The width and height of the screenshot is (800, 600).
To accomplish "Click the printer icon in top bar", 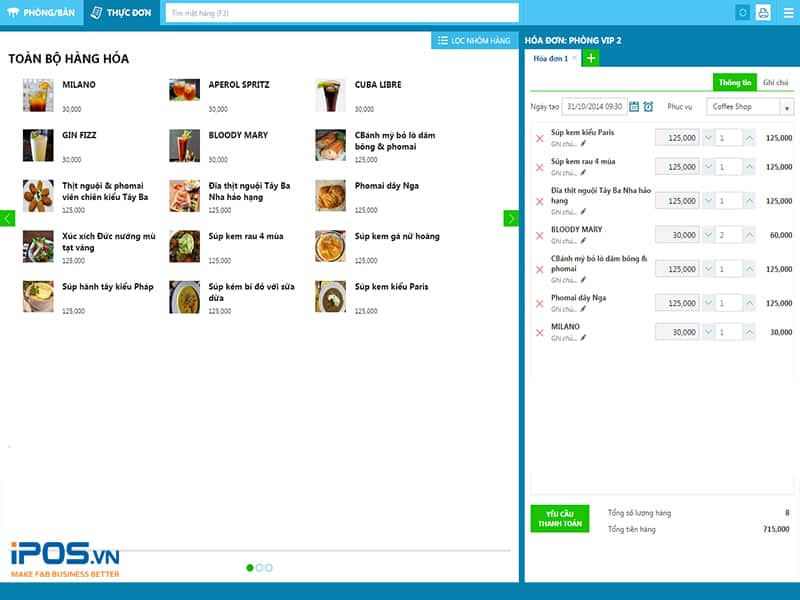I will click(763, 13).
